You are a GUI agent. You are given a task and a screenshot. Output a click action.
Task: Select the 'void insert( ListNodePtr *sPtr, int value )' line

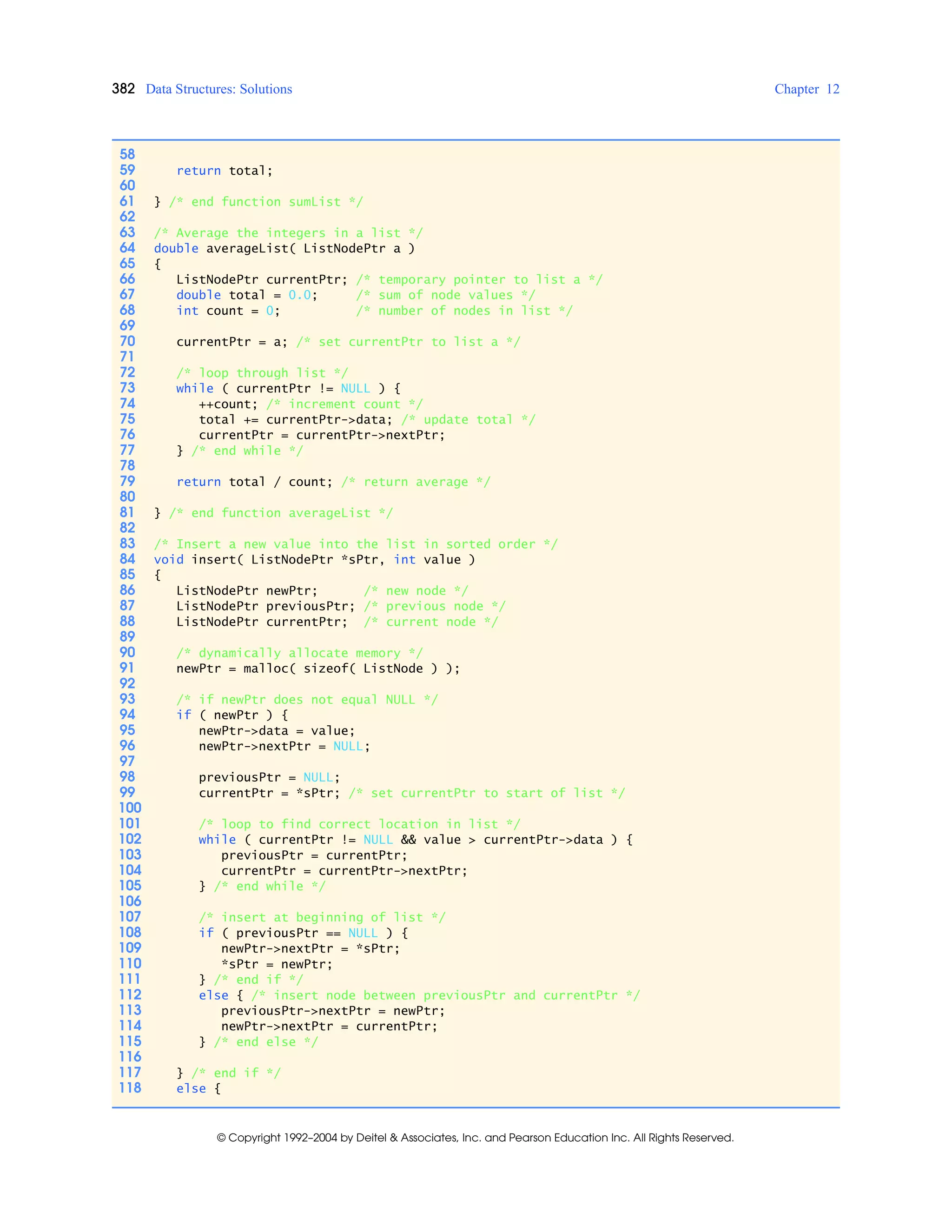point(315,560)
